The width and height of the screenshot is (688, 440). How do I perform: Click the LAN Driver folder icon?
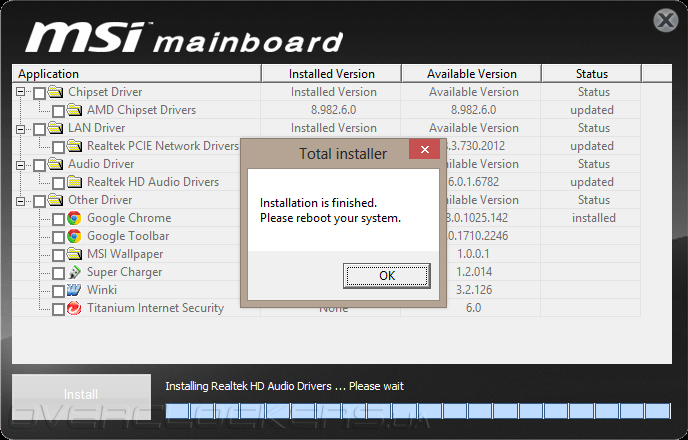point(55,128)
